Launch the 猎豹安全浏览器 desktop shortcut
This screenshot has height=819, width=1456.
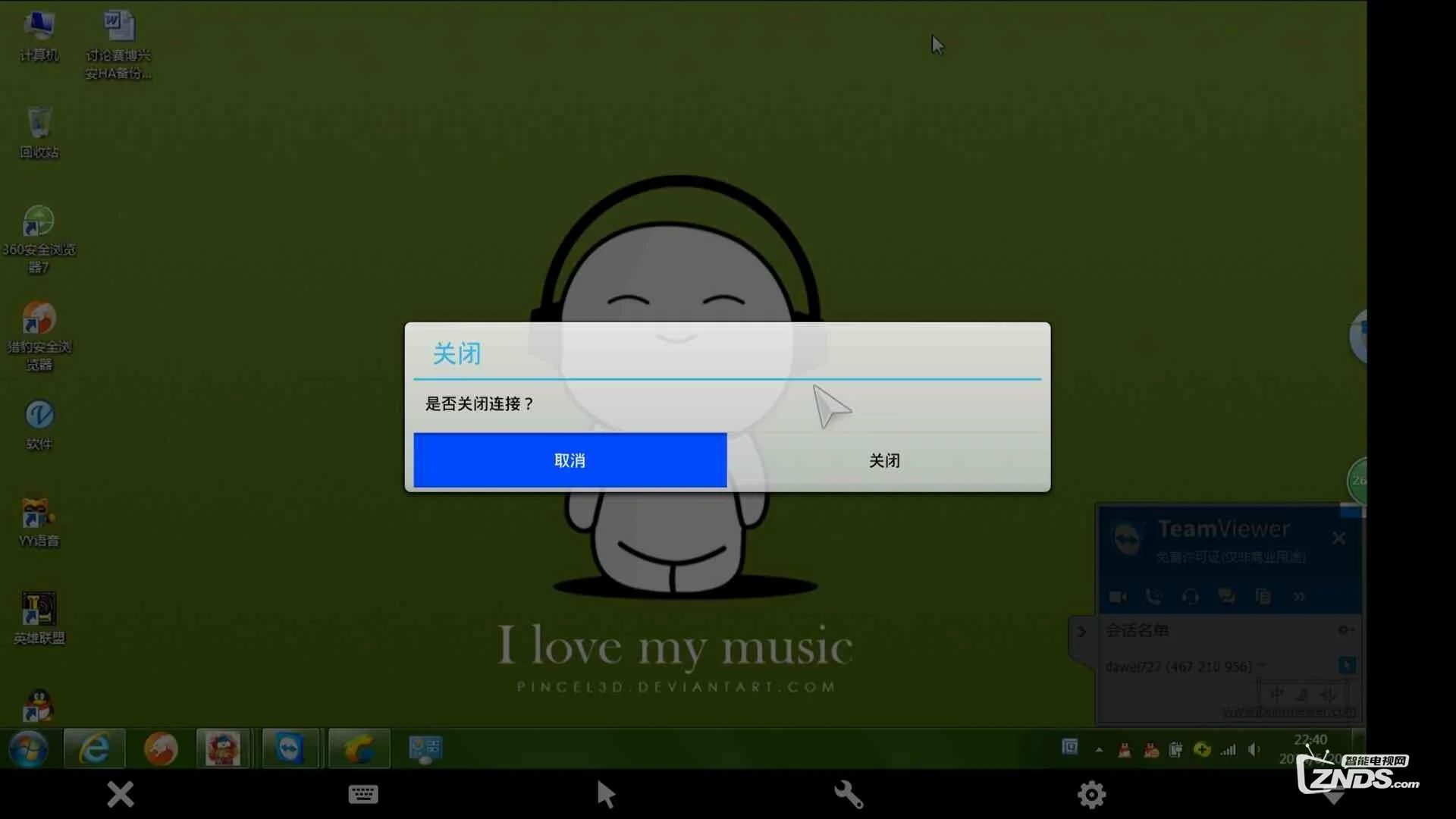pos(39,335)
